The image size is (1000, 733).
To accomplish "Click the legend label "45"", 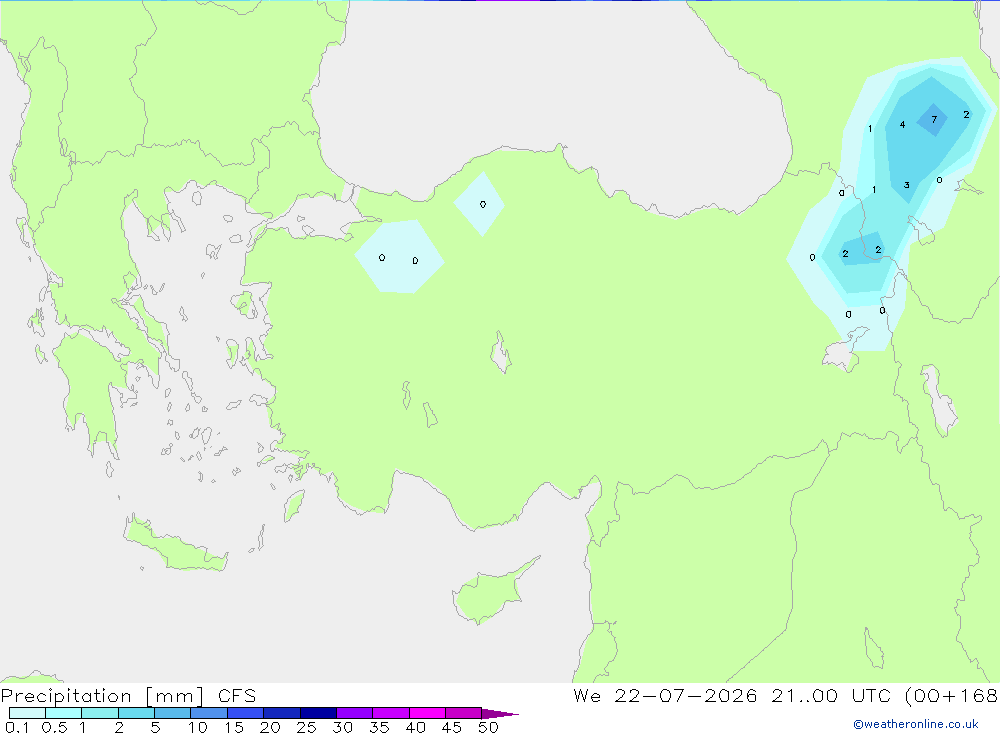I will click(x=452, y=727).
